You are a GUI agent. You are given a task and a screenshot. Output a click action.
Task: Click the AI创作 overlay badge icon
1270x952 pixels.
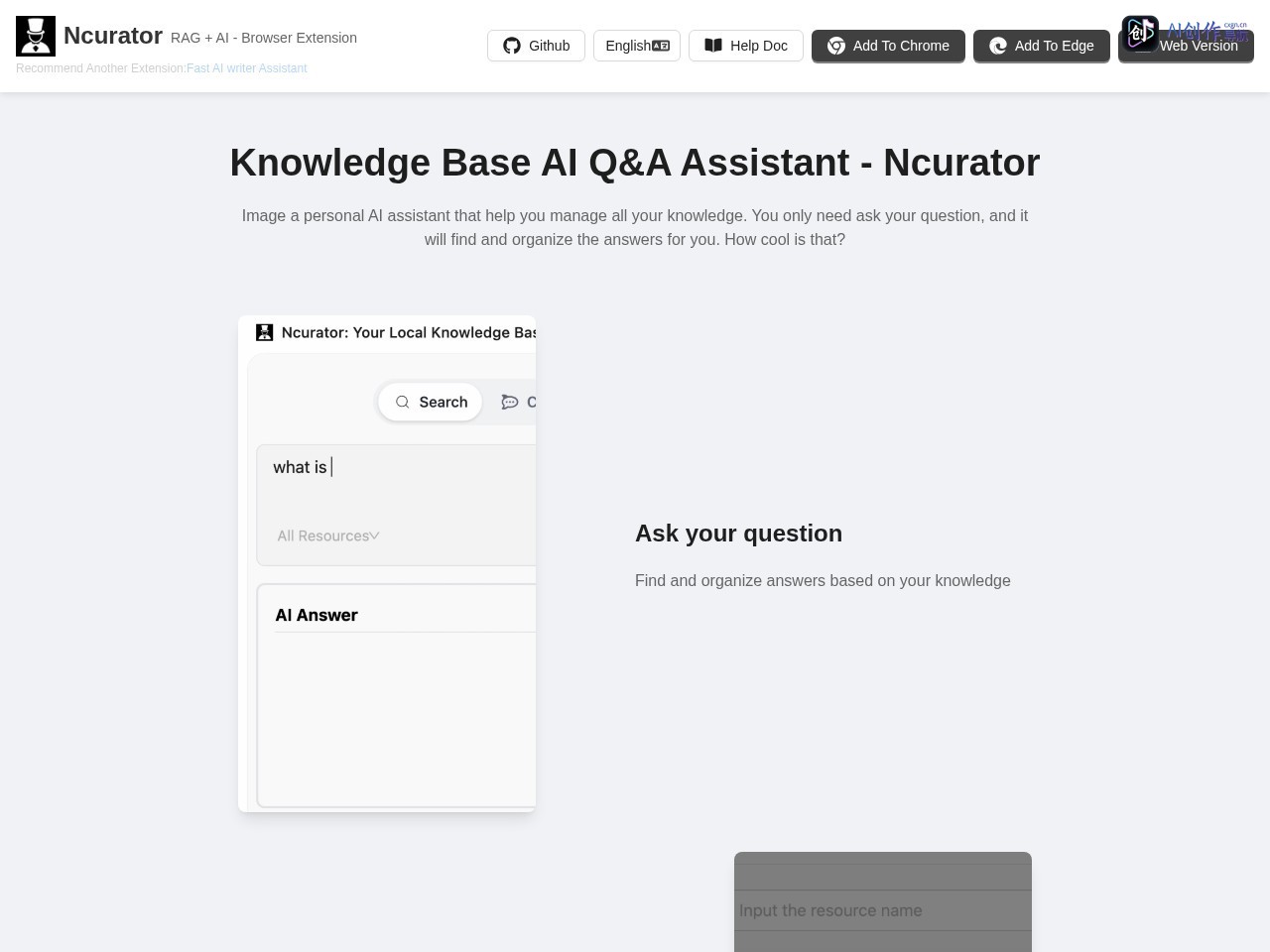1140,33
